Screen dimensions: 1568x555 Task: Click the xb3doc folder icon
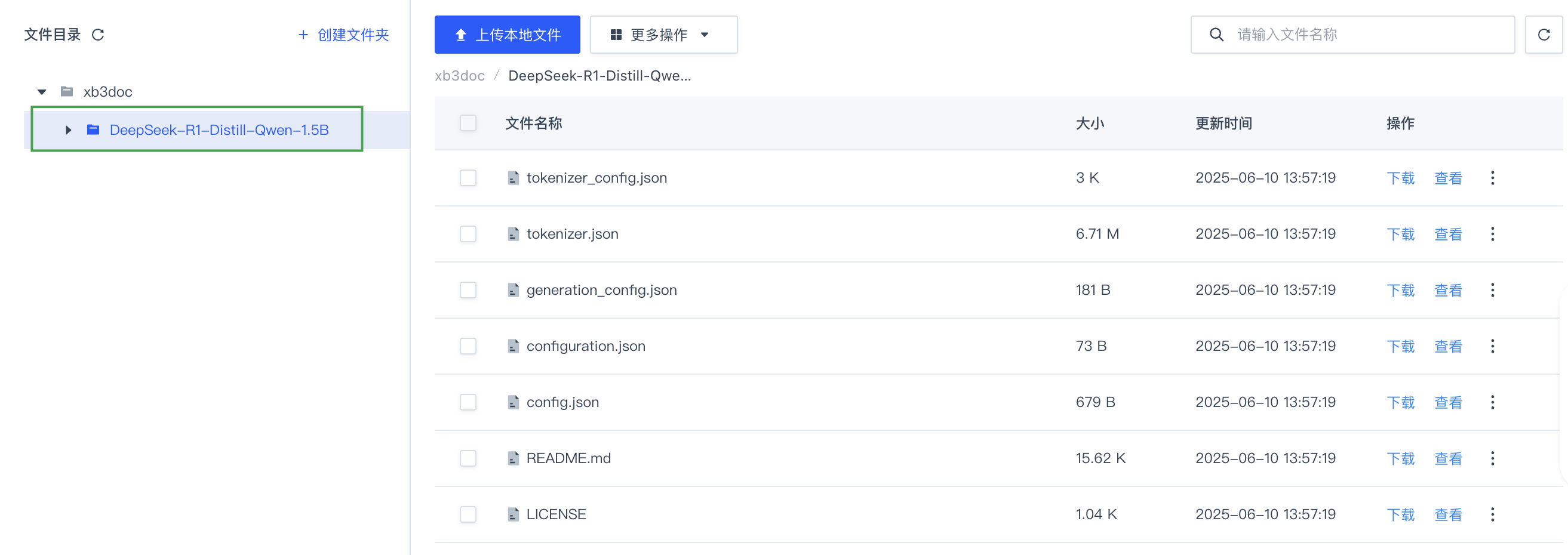pyautogui.click(x=67, y=91)
